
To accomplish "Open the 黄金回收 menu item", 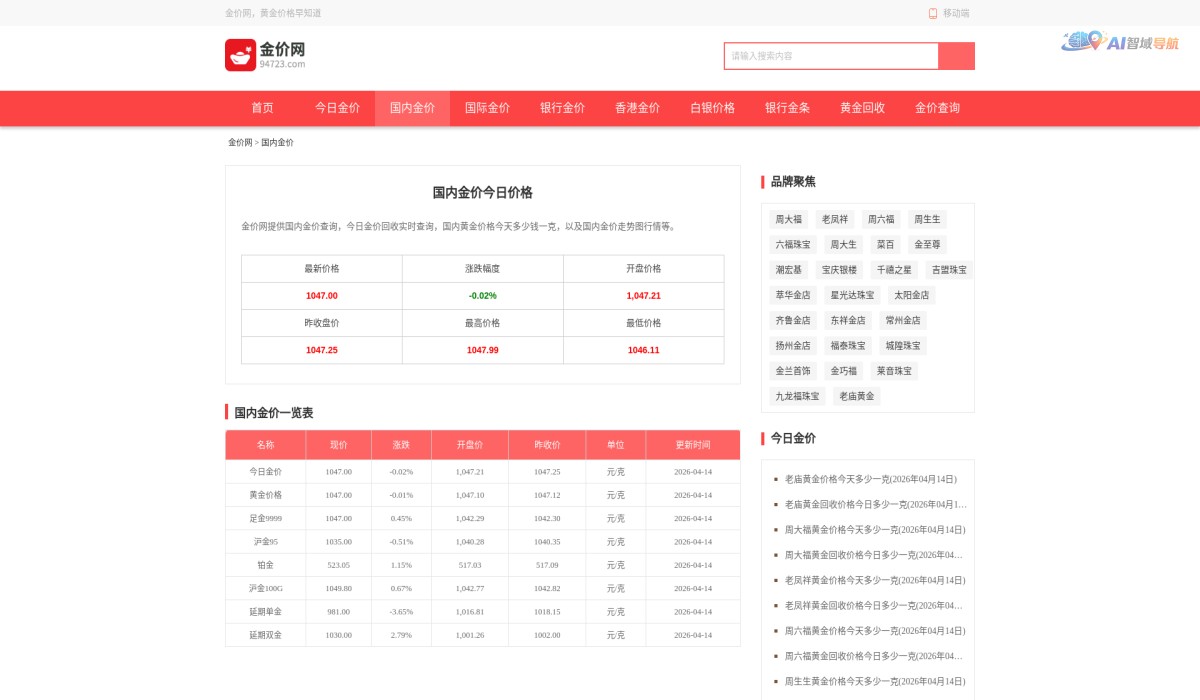I will pos(864,108).
